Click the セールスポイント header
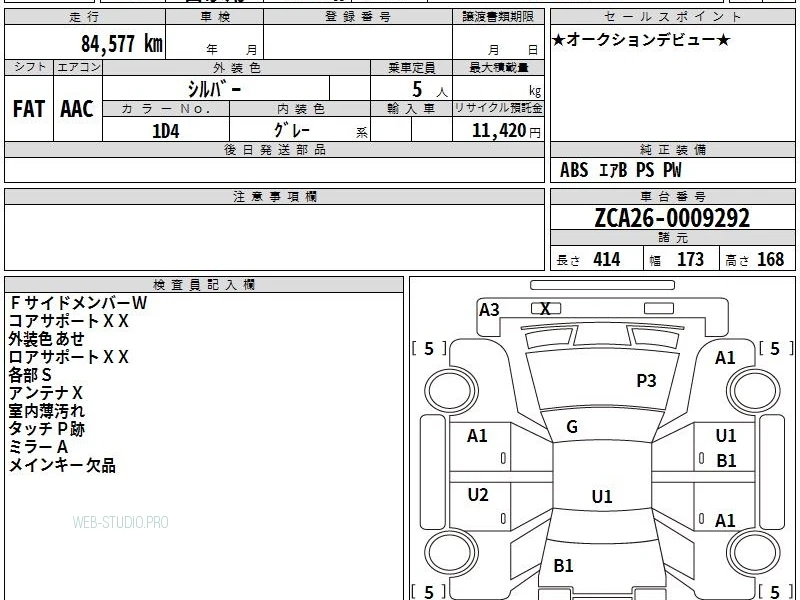The width and height of the screenshot is (800, 600). [672, 17]
